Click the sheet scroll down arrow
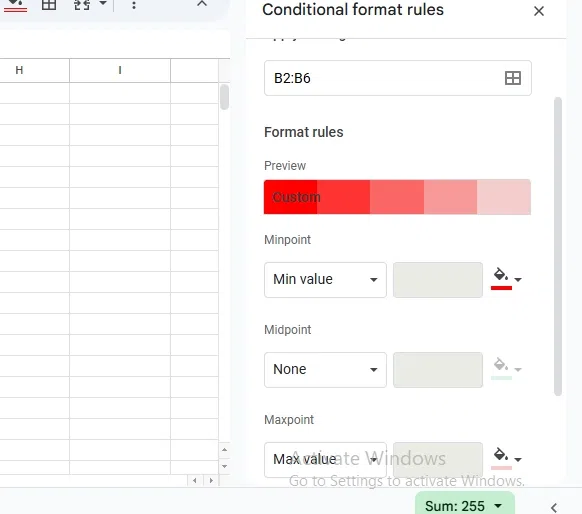The height and width of the screenshot is (514, 582). (224, 466)
